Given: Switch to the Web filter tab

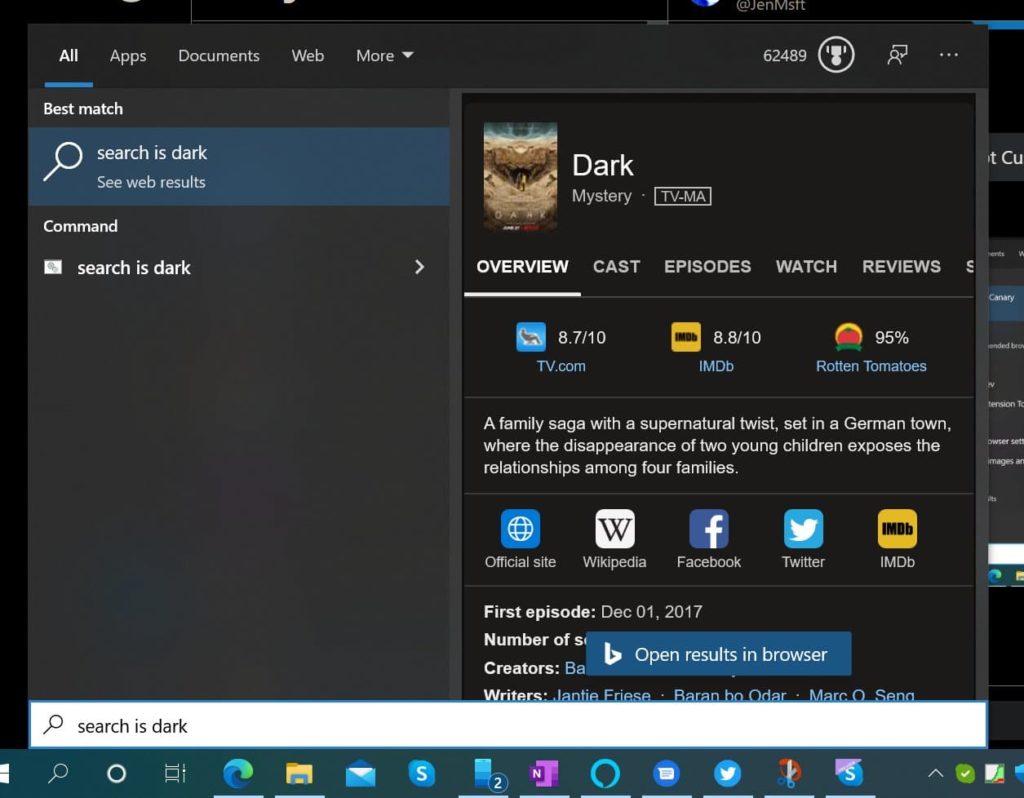Looking at the screenshot, I should click(x=308, y=56).
